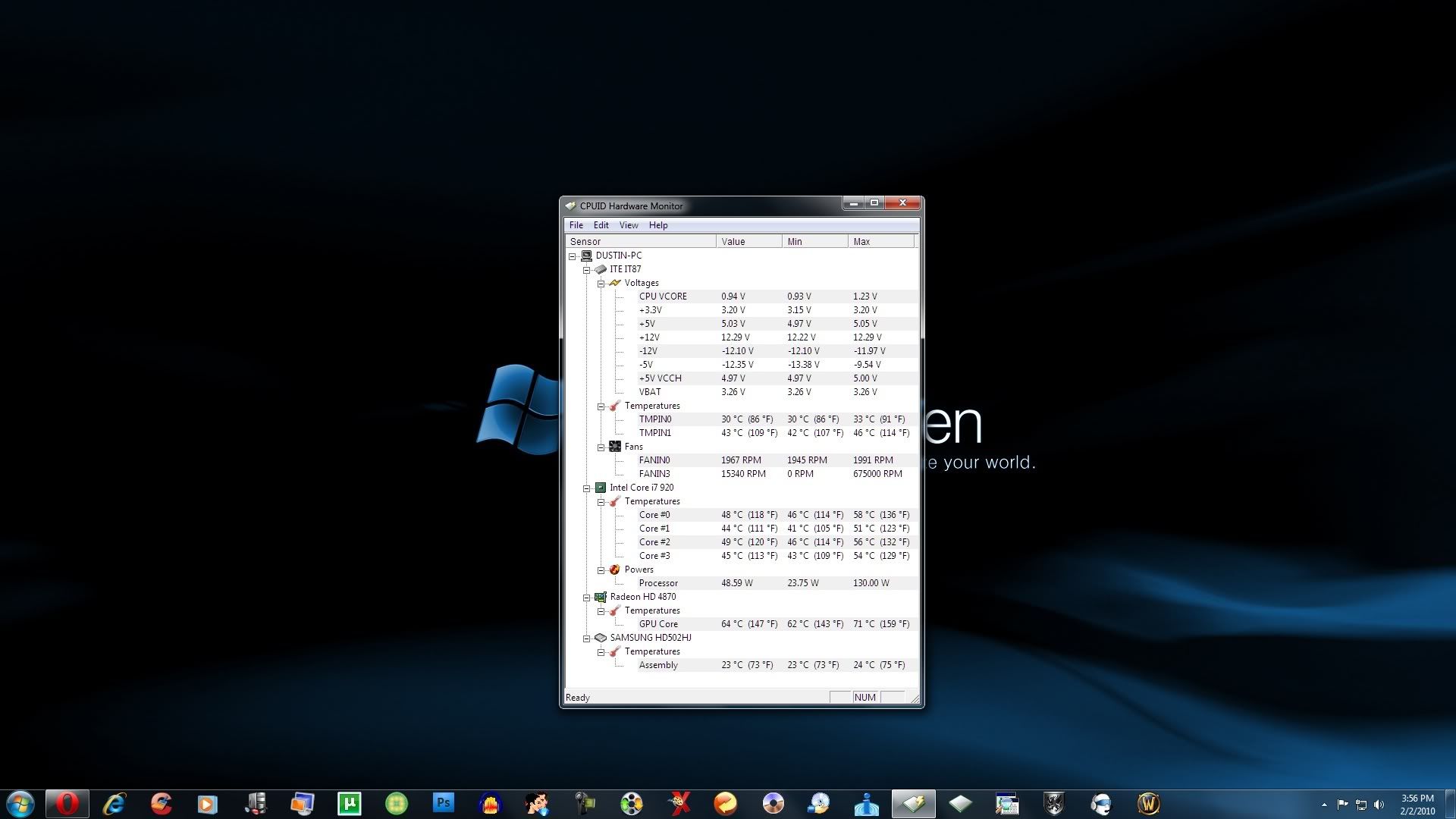The height and width of the screenshot is (819, 1456).
Task: Collapse Temperatures under Radeon HD 4870
Action: point(601,611)
